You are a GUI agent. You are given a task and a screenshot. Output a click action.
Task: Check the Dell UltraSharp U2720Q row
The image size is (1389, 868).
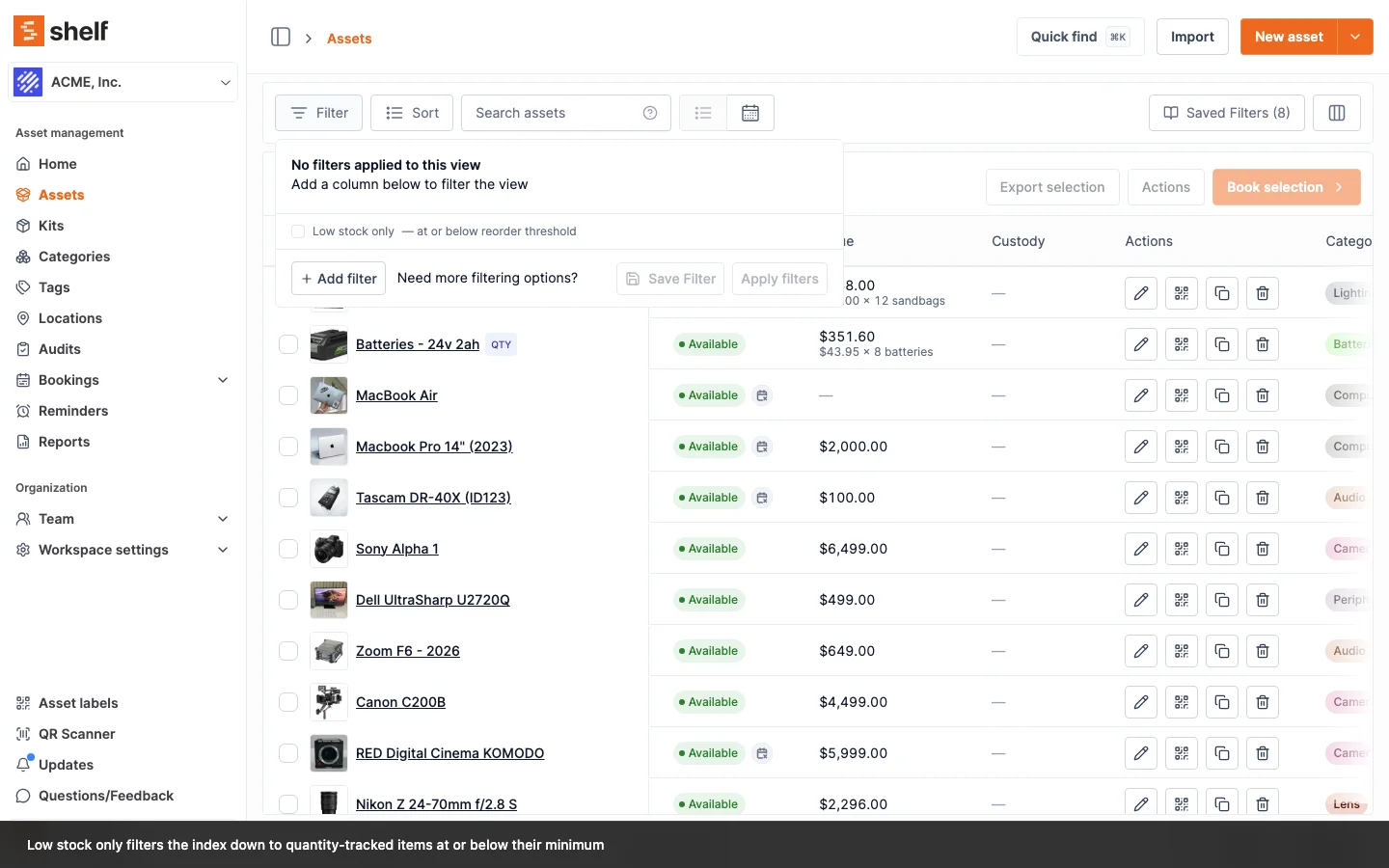pos(288,600)
